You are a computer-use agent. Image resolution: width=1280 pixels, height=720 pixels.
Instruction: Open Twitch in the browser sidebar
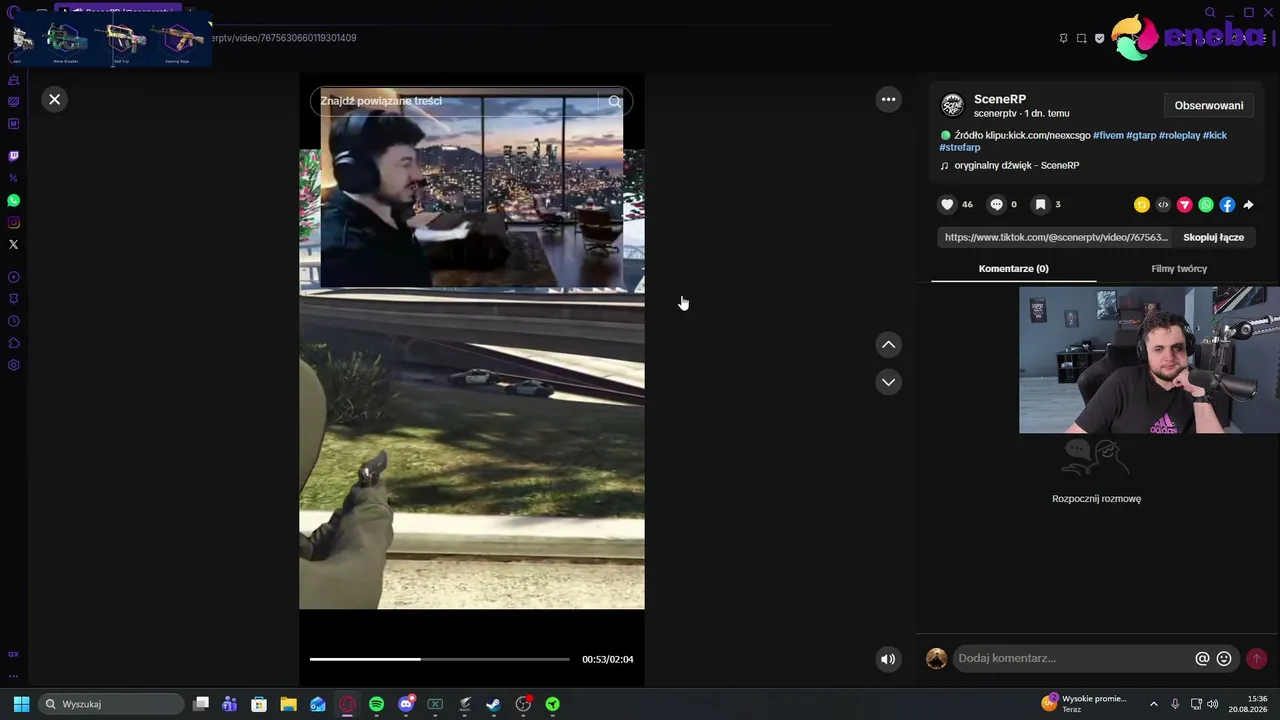tap(14, 156)
